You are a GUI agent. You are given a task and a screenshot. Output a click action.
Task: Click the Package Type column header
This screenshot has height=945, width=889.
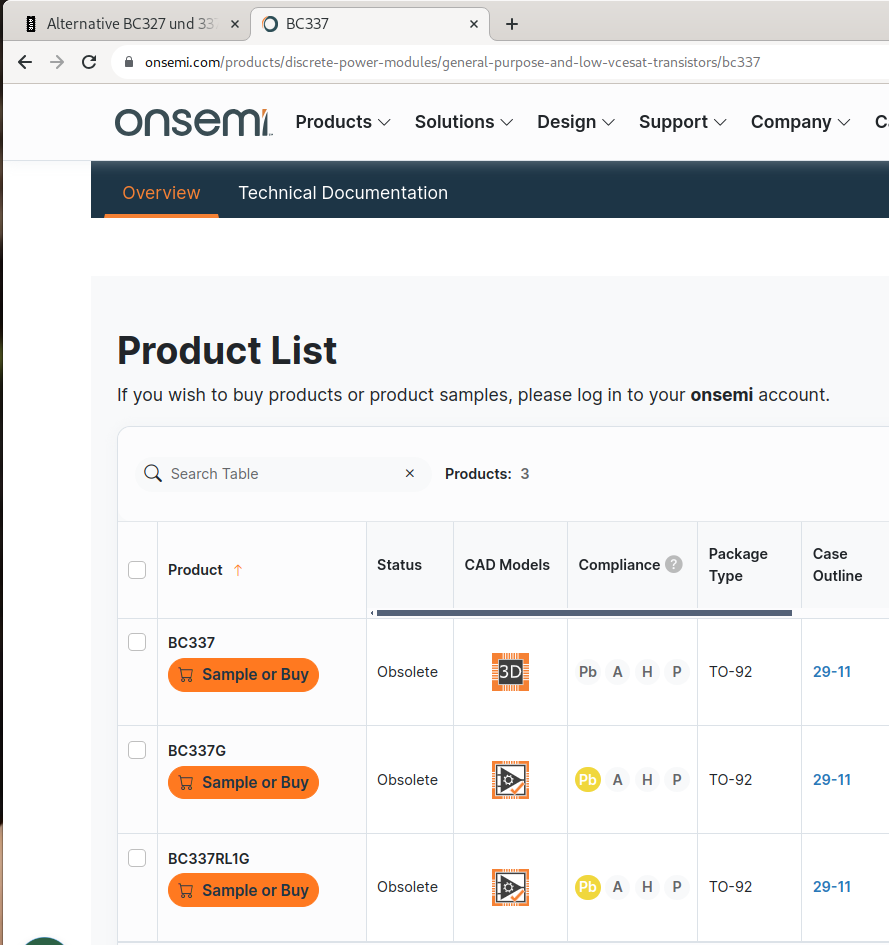[738, 565]
